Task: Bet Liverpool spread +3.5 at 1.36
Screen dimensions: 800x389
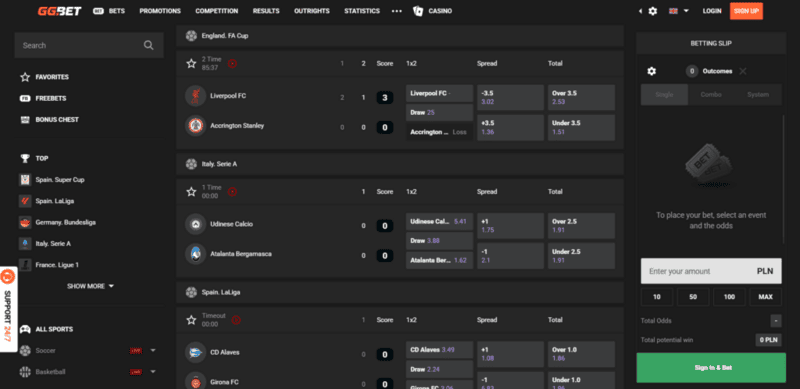Action: pos(510,128)
